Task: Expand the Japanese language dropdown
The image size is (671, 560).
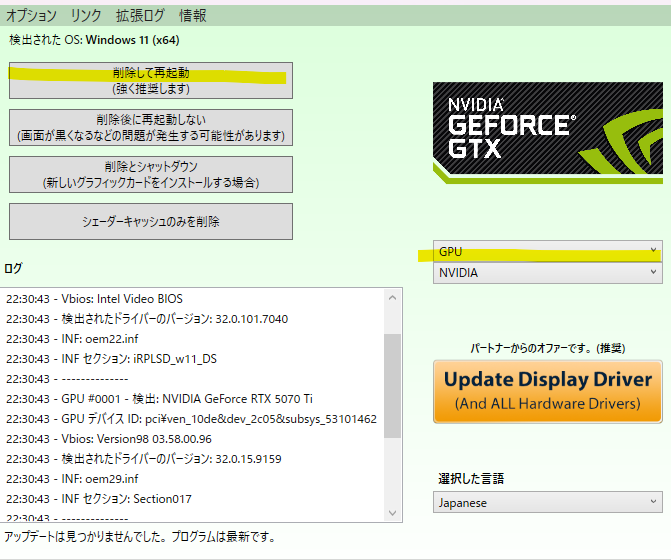Action: point(548,503)
